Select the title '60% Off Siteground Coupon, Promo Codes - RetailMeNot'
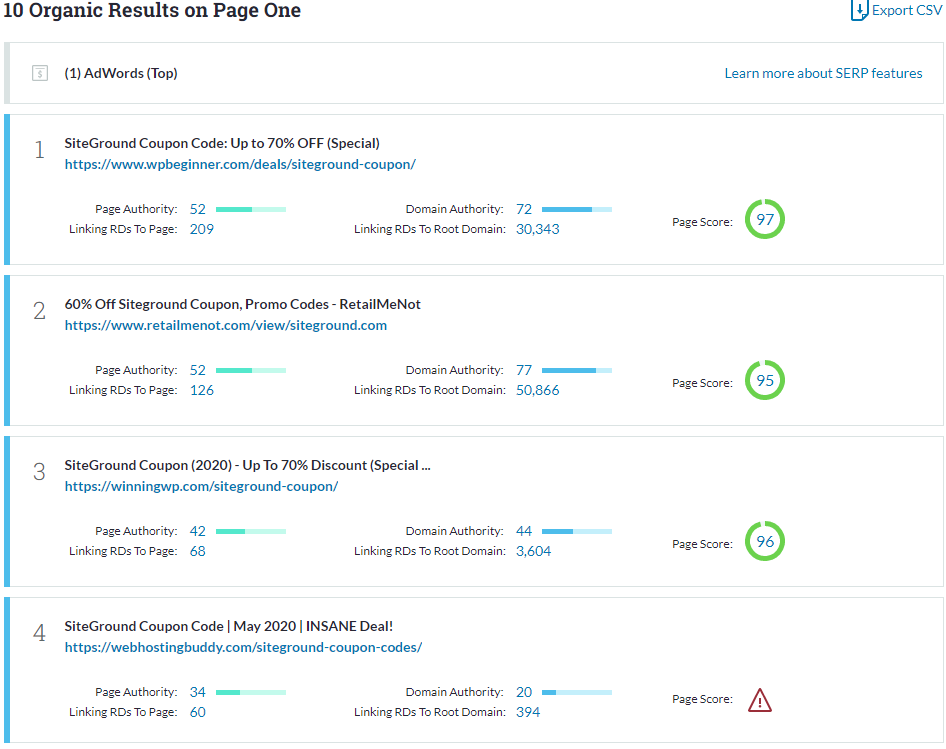946x749 pixels. pos(243,304)
